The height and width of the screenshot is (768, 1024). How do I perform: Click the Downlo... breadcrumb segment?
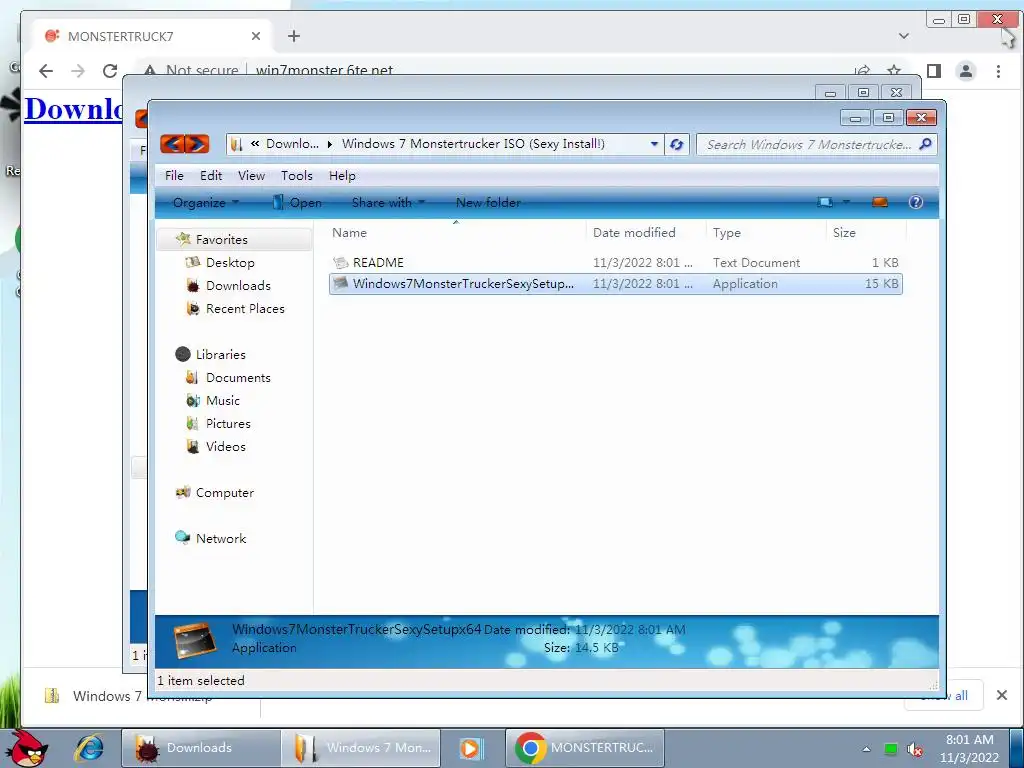click(x=292, y=144)
